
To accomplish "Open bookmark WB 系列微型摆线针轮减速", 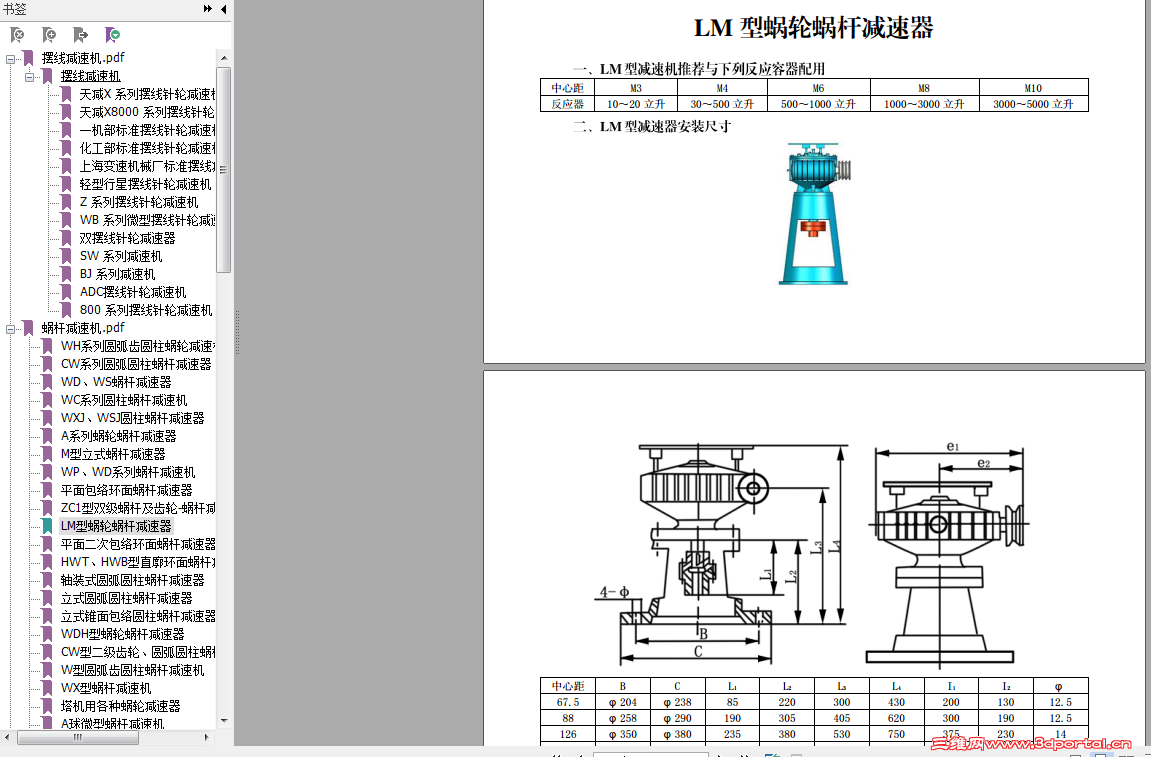I will 148,220.
